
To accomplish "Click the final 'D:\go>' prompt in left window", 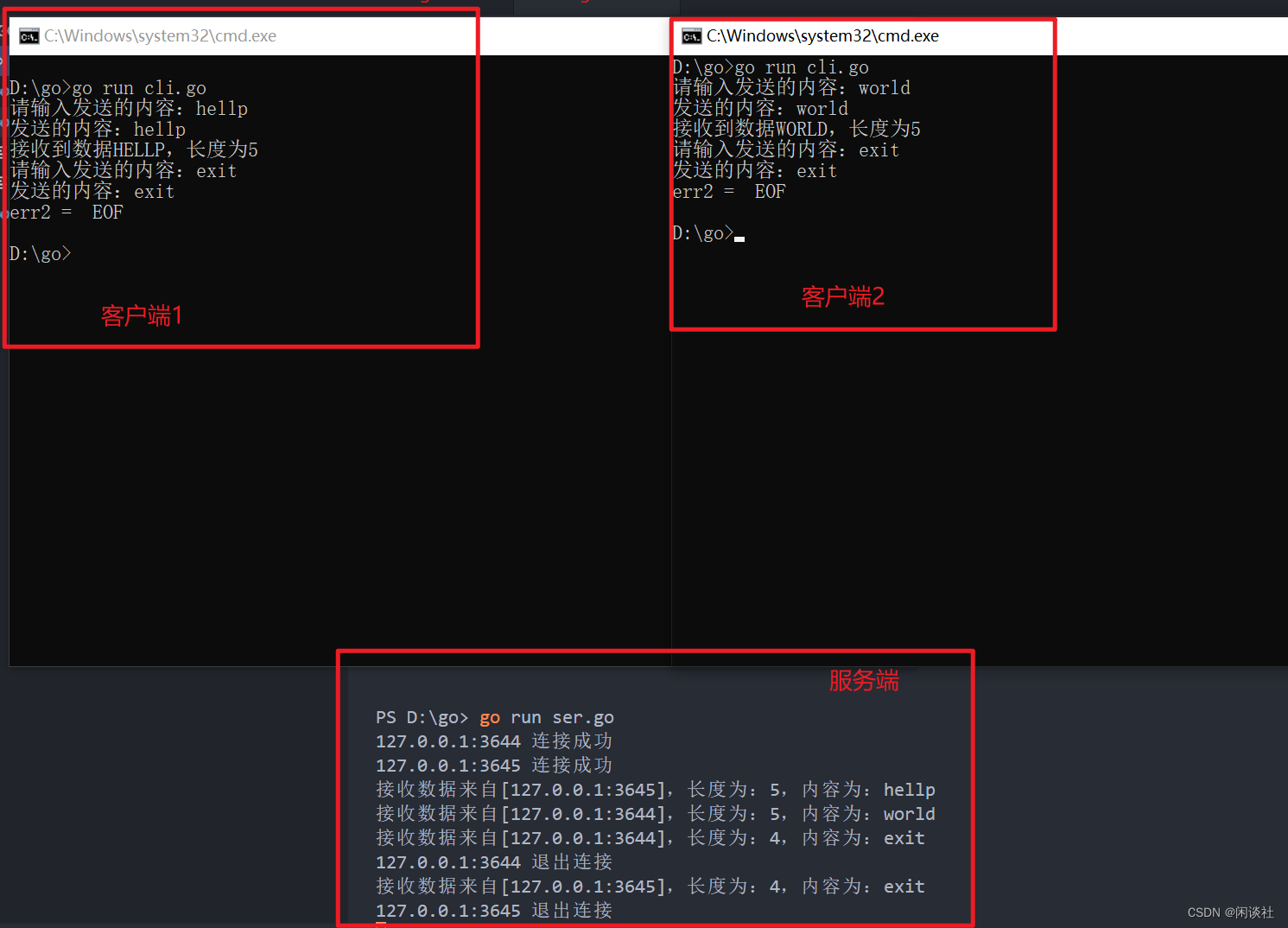I will [40, 254].
